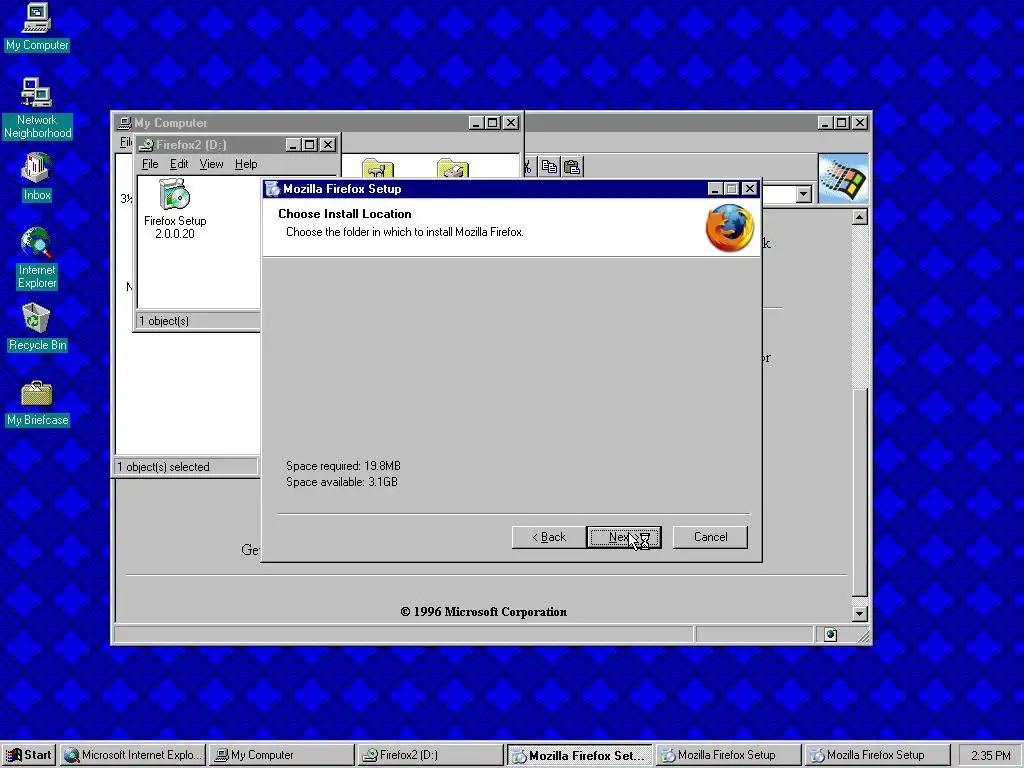Image resolution: width=1024 pixels, height=768 pixels.
Task: Maximize the My Computer window
Action: coord(493,123)
